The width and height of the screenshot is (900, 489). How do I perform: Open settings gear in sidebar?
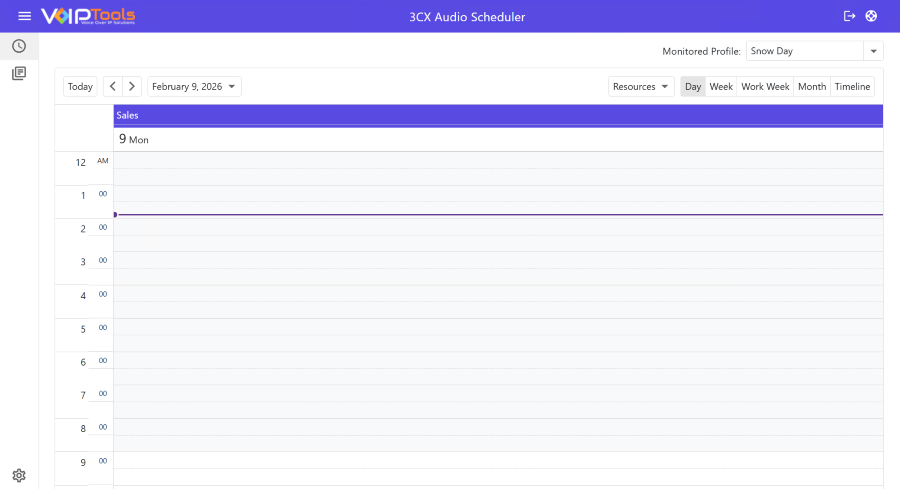[x=19, y=475]
